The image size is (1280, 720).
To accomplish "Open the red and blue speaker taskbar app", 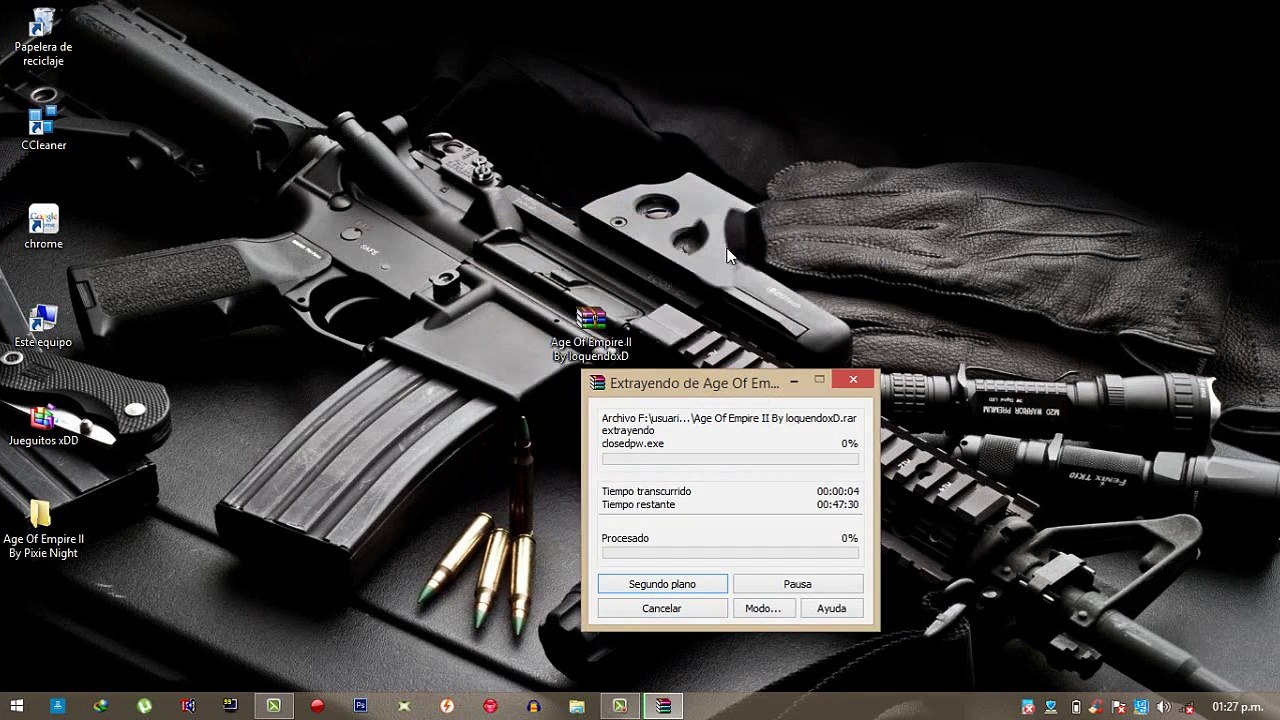I will click(x=187, y=706).
